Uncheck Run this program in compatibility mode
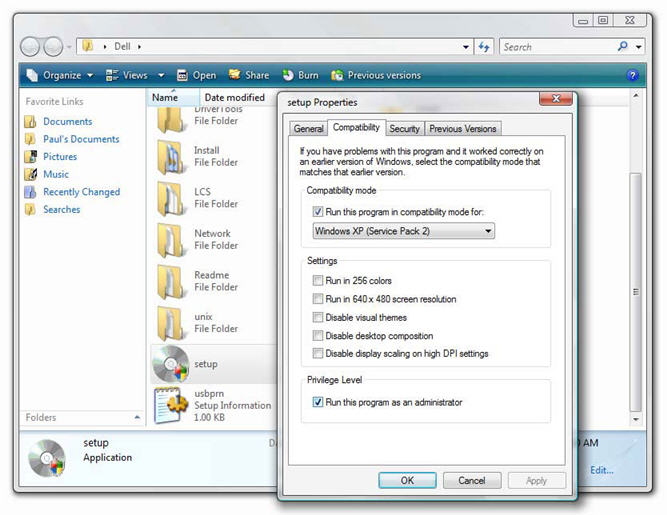The image size is (667, 515). (x=319, y=212)
